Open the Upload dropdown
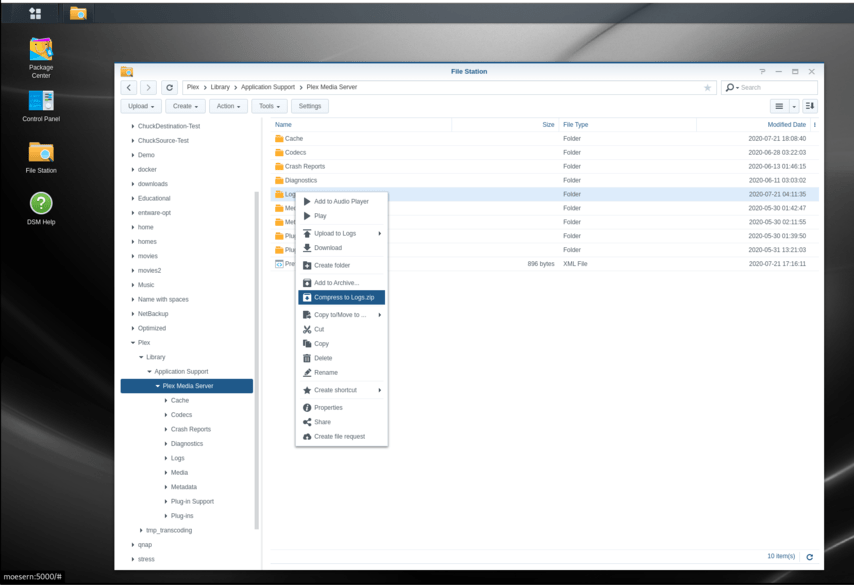 coord(141,106)
